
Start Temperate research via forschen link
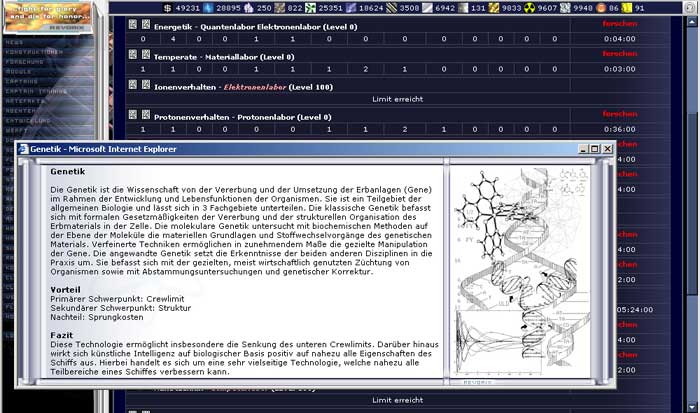click(618, 54)
